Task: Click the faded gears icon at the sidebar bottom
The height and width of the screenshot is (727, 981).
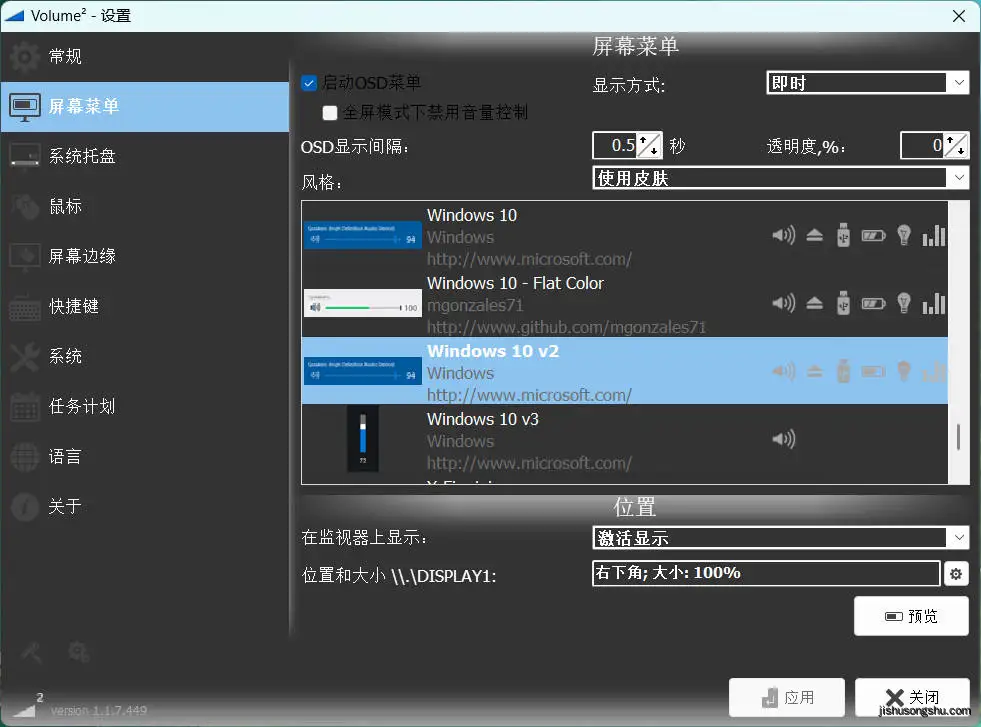Action: 79,652
